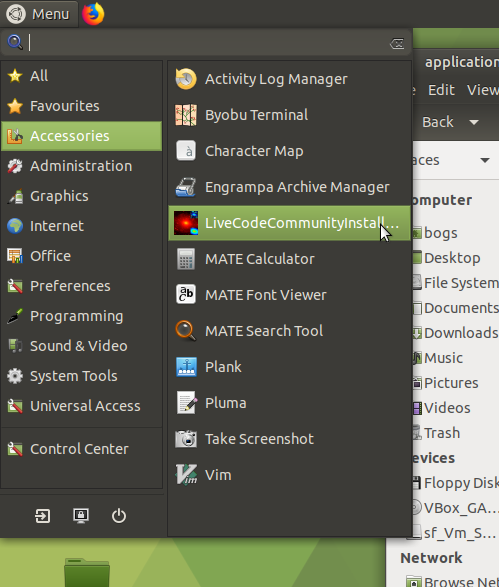Open the Administration category
The height and width of the screenshot is (587, 499).
[x=82, y=166]
